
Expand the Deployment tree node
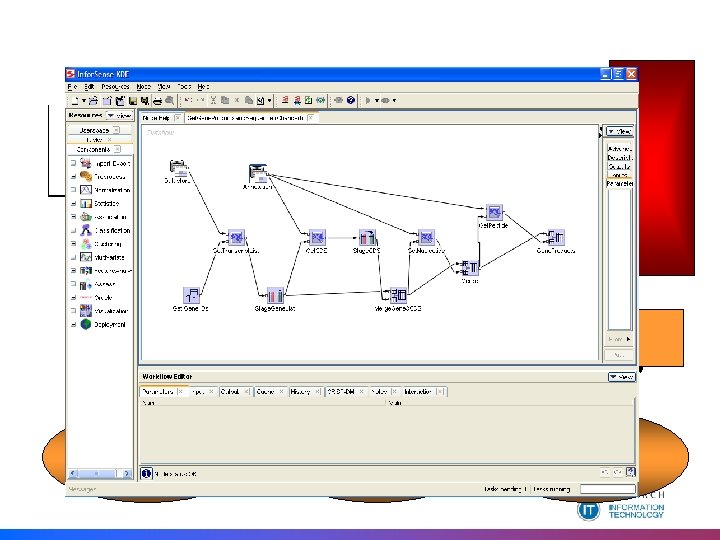pos(73,324)
